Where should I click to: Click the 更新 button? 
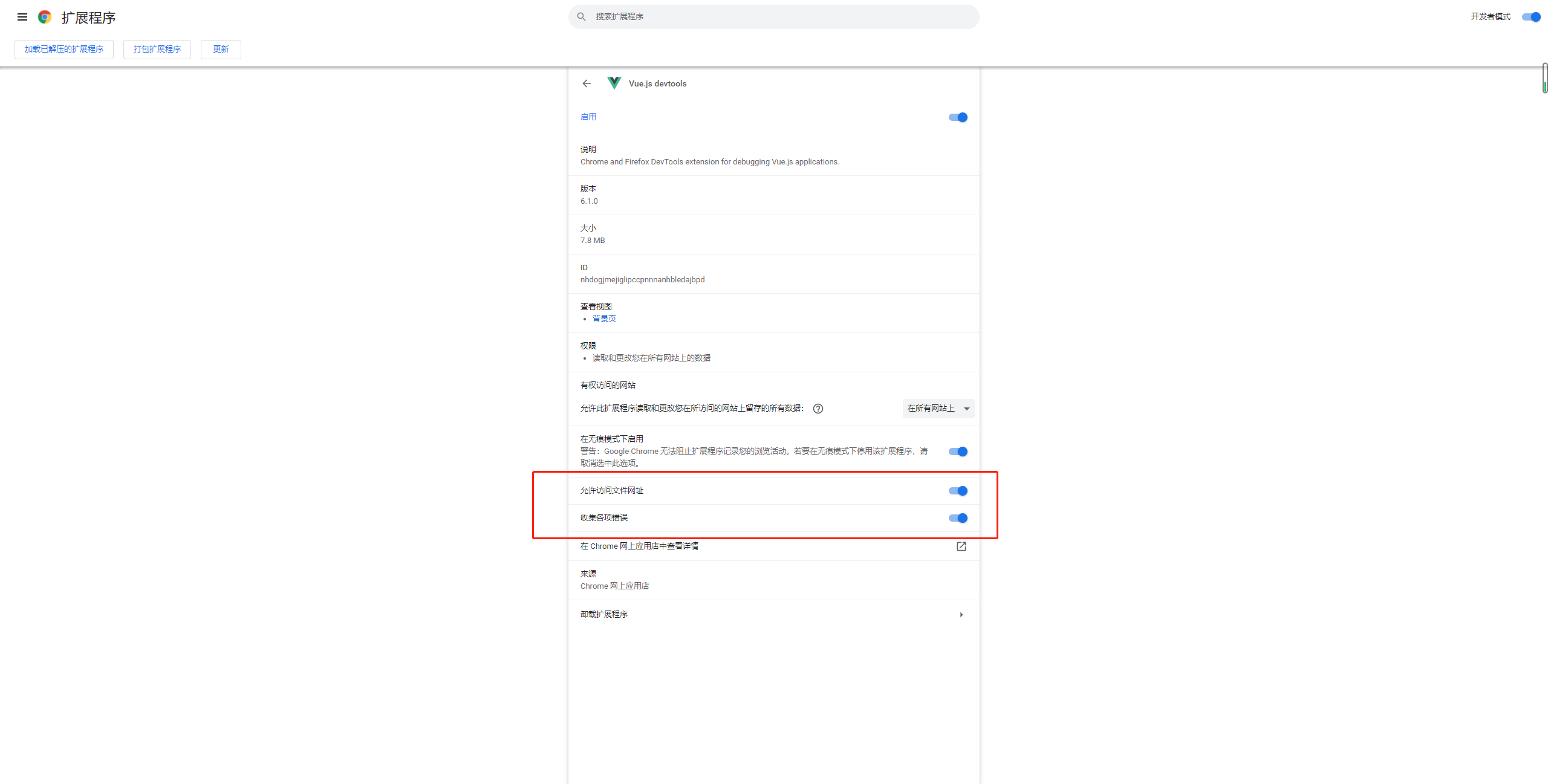[x=220, y=49]
